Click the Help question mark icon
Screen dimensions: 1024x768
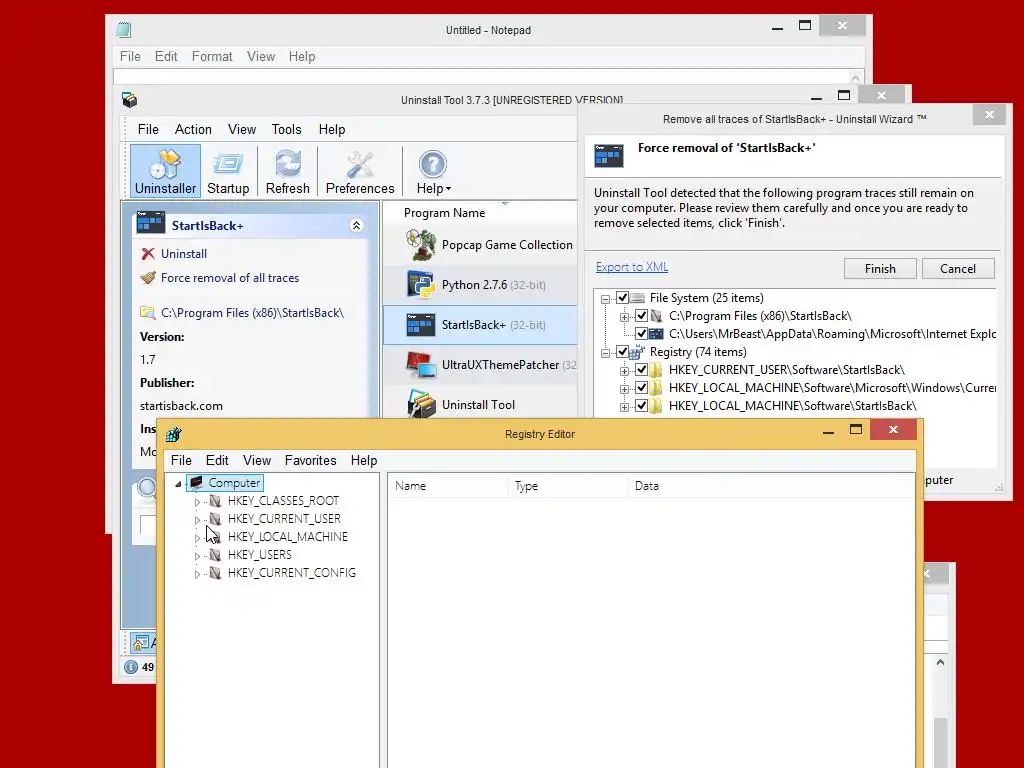[x=433, y=164]
